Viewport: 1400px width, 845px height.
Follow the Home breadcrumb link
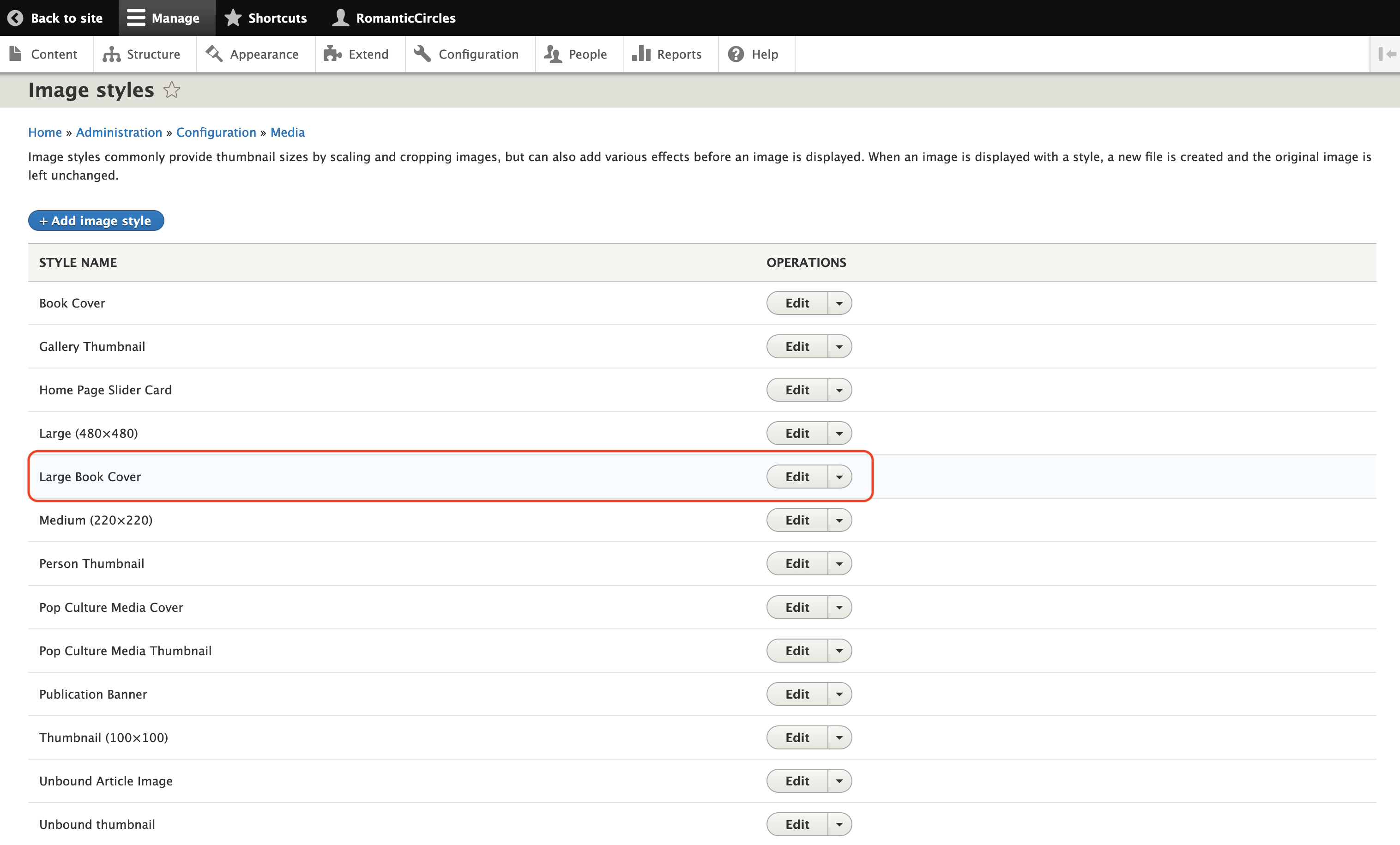pyautogui.click(x=45, y=133)
